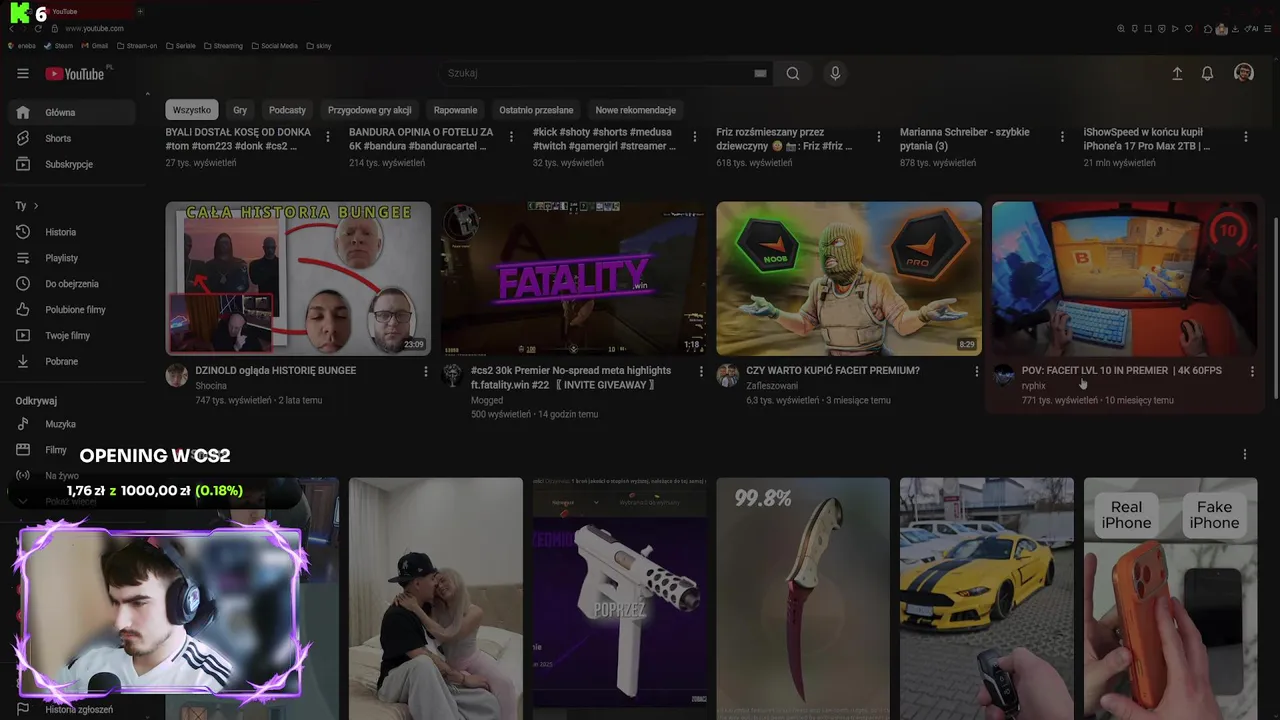Click the Główna home sidebar icon

coord(23,112)
